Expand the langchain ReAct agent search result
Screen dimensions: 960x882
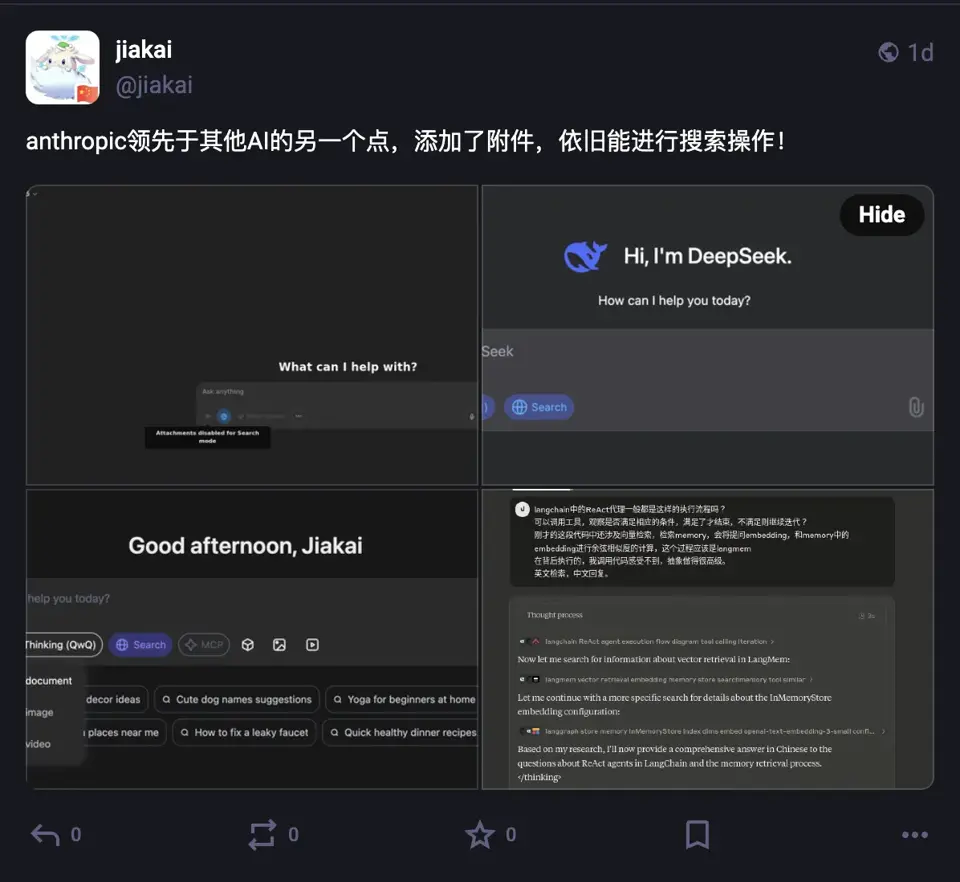(x=647, y=641)
